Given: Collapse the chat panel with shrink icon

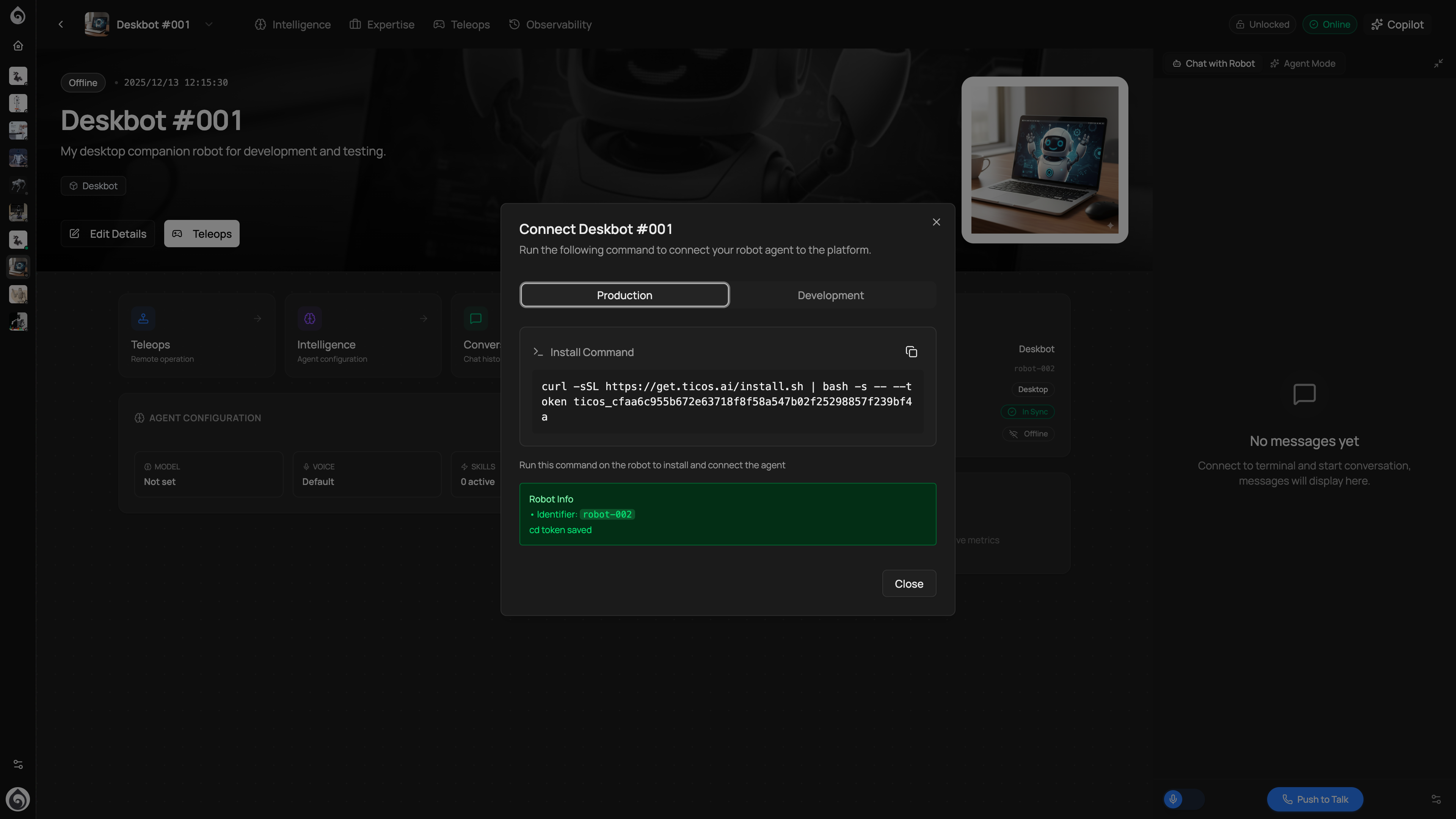Looking at the screenshot, I should point(1438,63).
